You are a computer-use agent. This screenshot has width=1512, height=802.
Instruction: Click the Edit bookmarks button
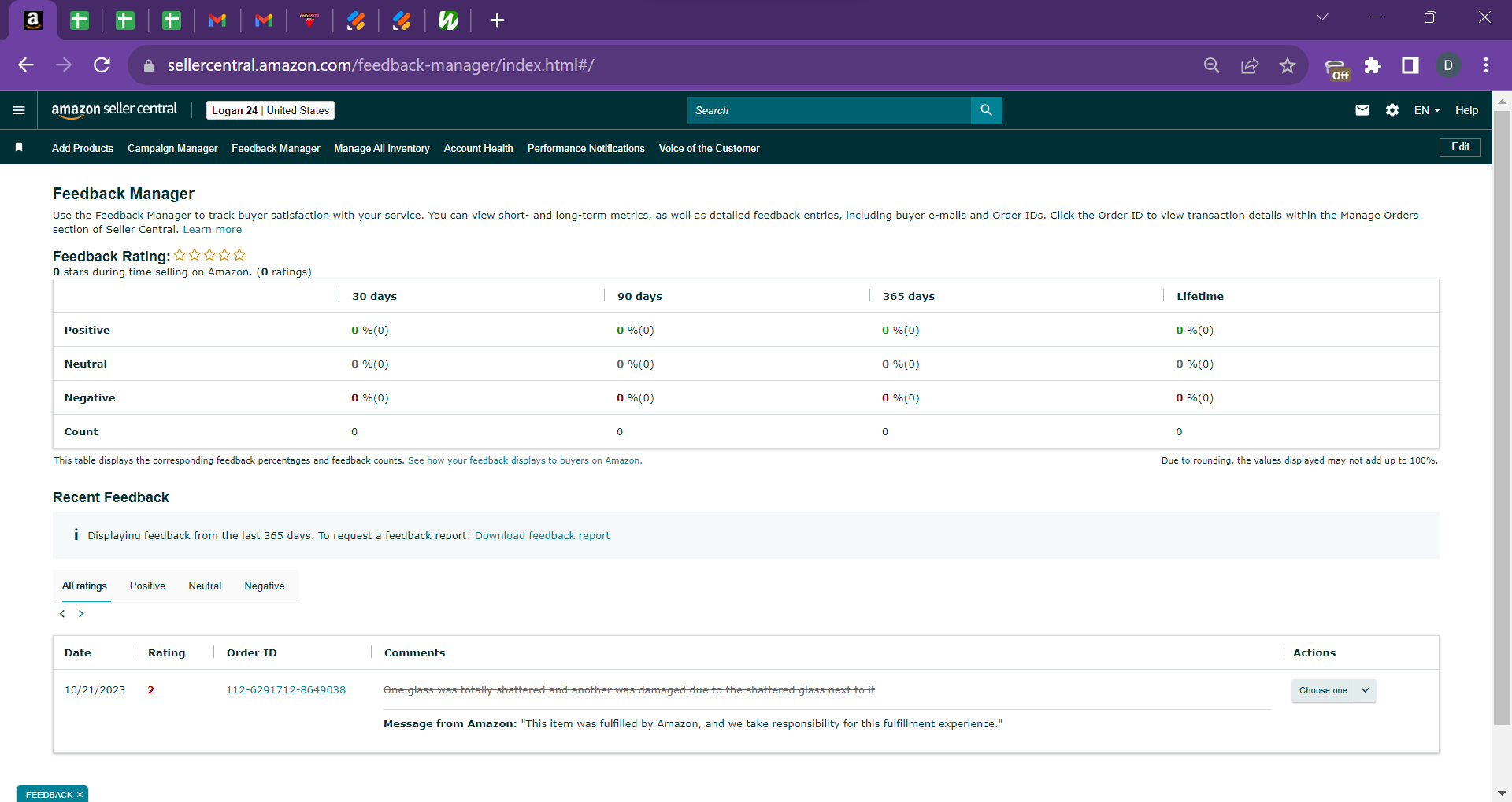click(1460, 147)
